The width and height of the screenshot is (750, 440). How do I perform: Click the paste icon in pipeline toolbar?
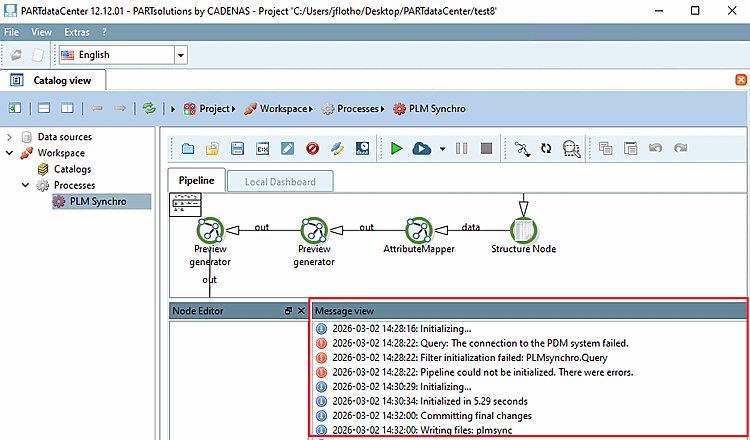click(x=630, y=149)
